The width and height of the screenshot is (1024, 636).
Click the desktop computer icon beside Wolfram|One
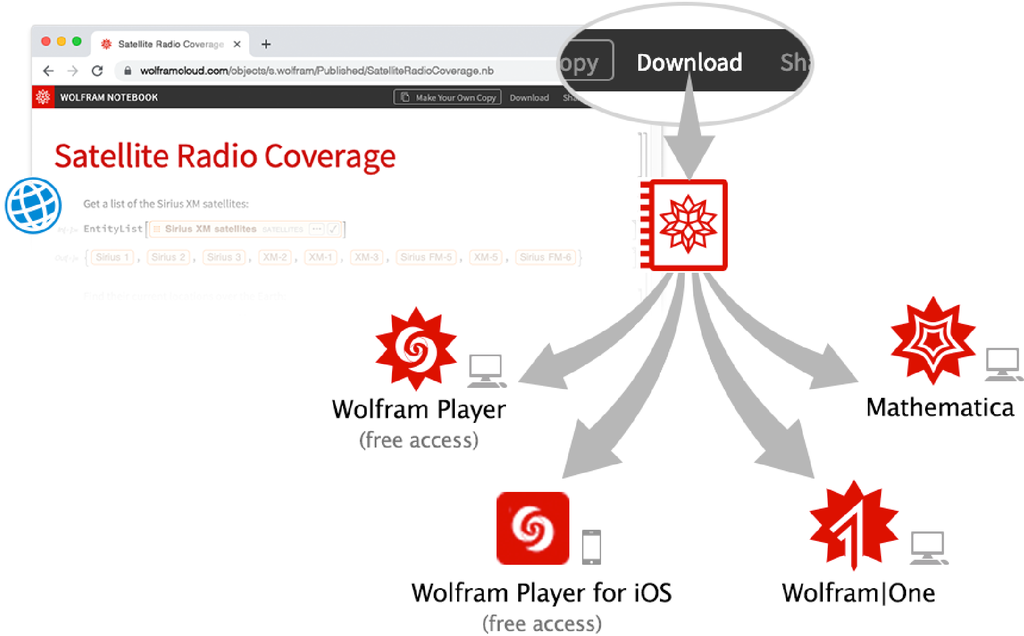929,547
